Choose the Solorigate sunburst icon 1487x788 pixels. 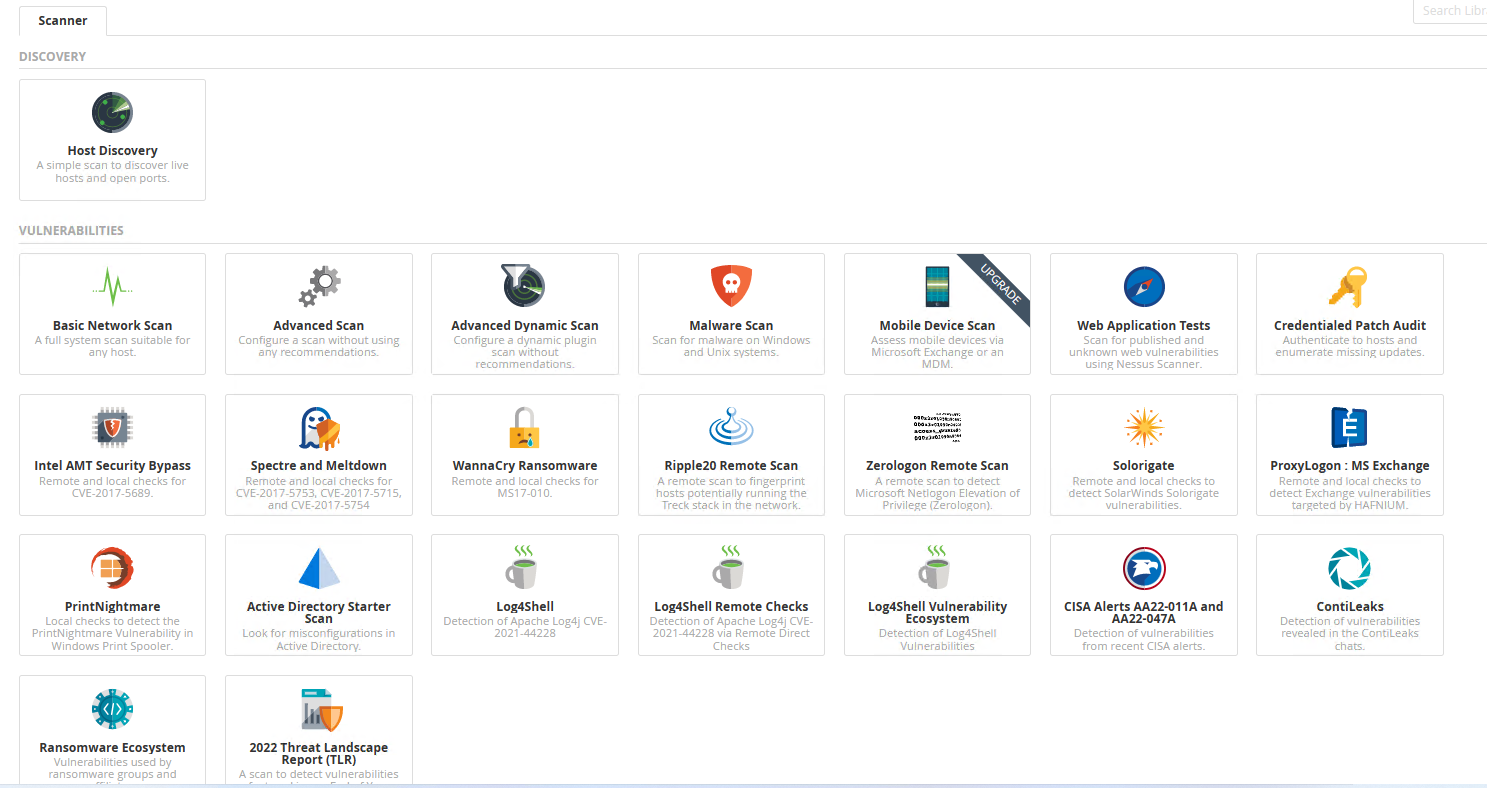1144,427
